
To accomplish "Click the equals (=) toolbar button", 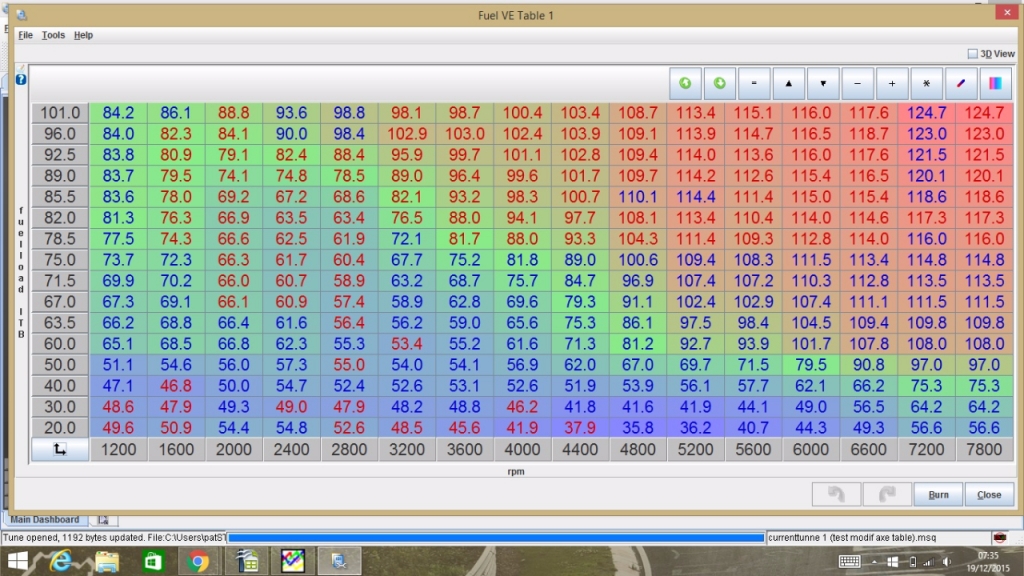I will (x=754, y=83).
